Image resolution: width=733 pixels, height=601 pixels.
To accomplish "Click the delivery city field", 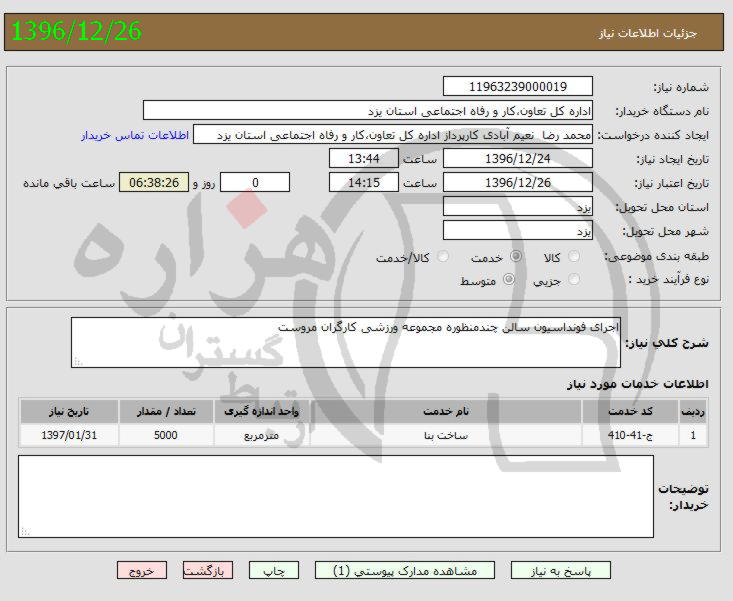I will coord(517,230).
